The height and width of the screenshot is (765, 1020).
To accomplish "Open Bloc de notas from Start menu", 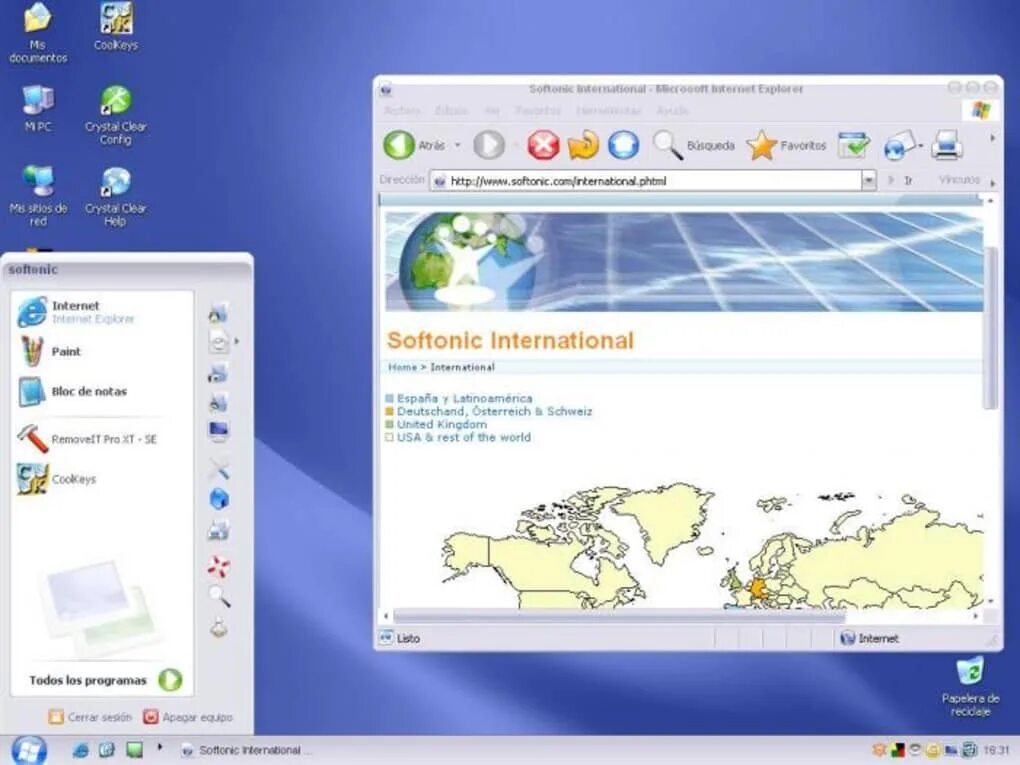I will point(73,392).
